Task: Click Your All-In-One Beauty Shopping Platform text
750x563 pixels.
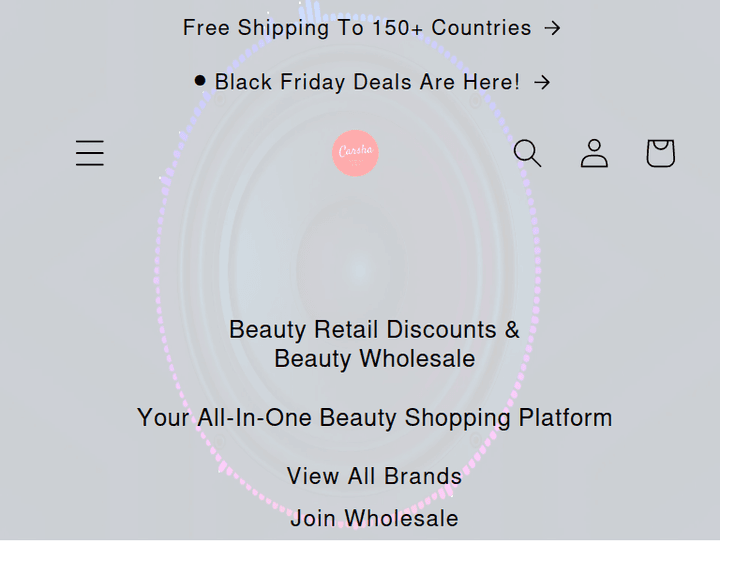Action: click(x=374, y=418)
